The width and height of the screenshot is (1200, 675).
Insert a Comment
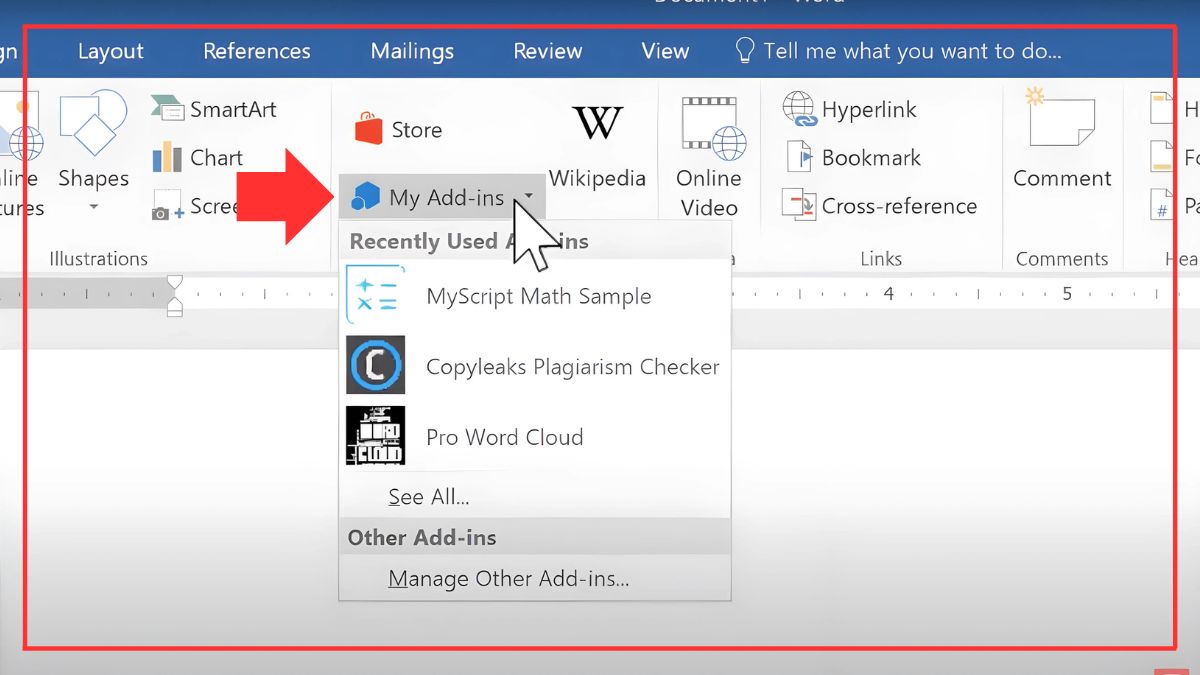(x=1062, y=138)
